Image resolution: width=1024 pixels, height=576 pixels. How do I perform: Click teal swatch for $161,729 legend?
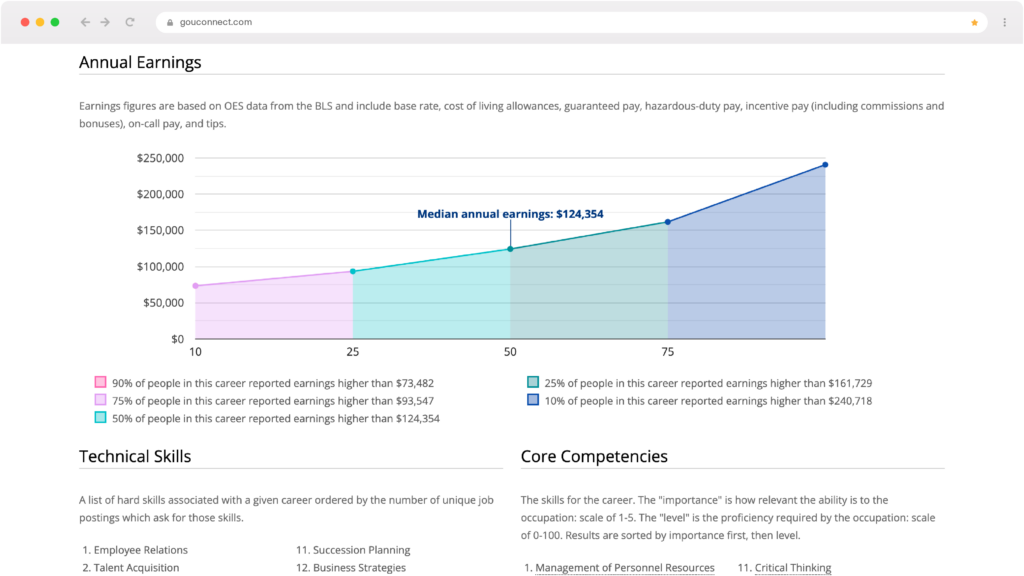(533, 382)
